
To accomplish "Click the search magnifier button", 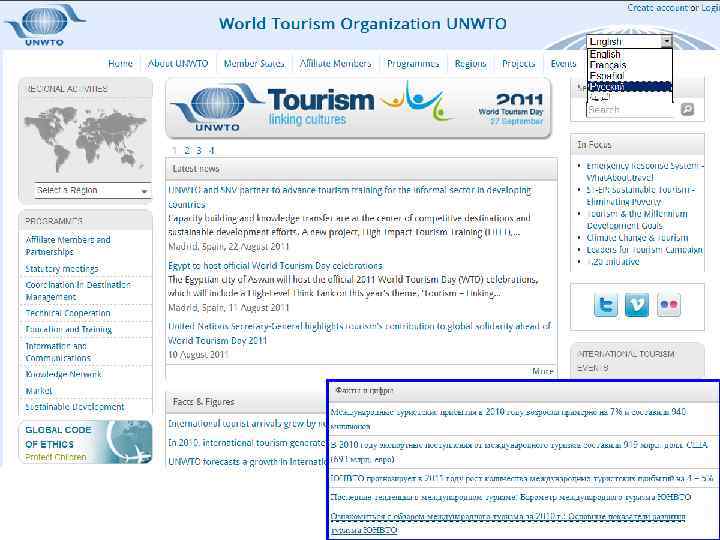I will click(687, 109).
